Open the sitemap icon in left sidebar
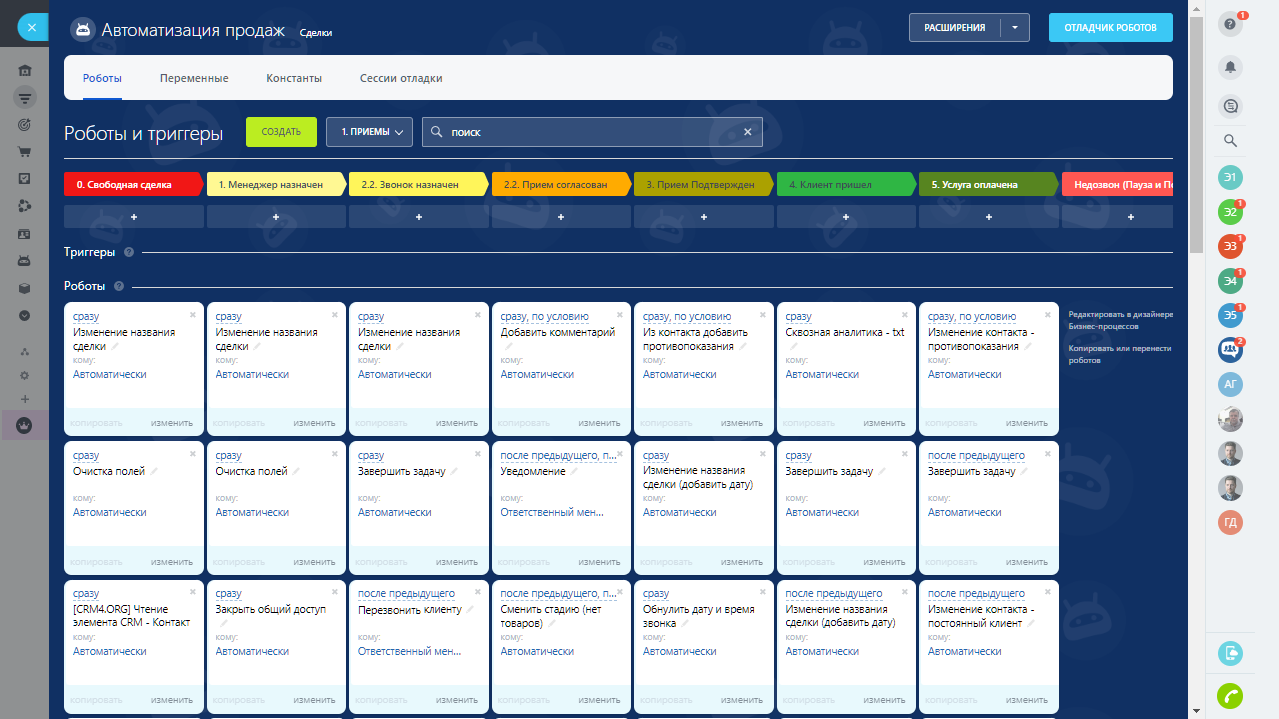This screenshot has width=1279, height=719. click(x=25, y=351)
